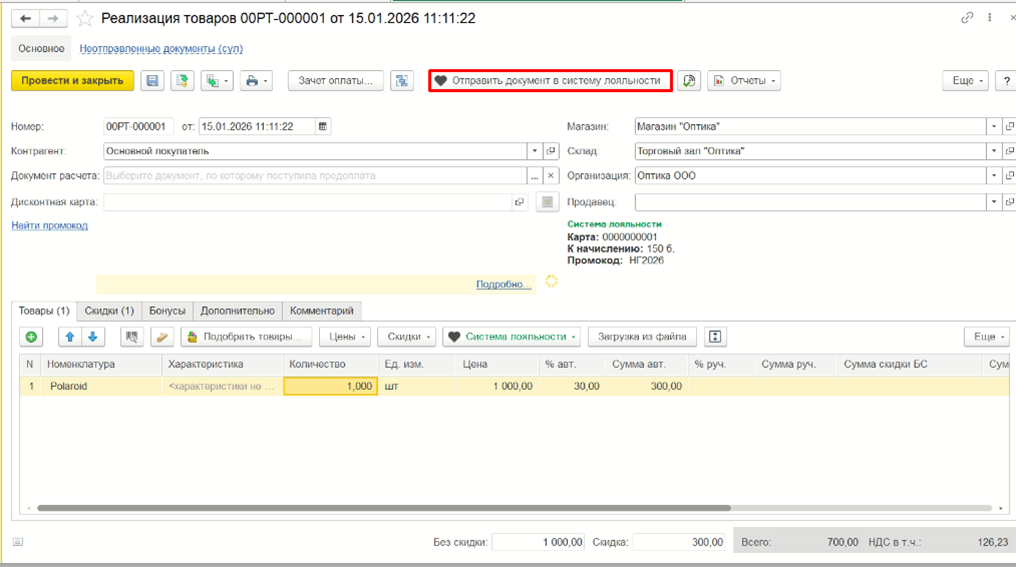This screenshot has height=567, width=1016.
Task: Save the document with floppy disk icon
Action: pos(152,81)
